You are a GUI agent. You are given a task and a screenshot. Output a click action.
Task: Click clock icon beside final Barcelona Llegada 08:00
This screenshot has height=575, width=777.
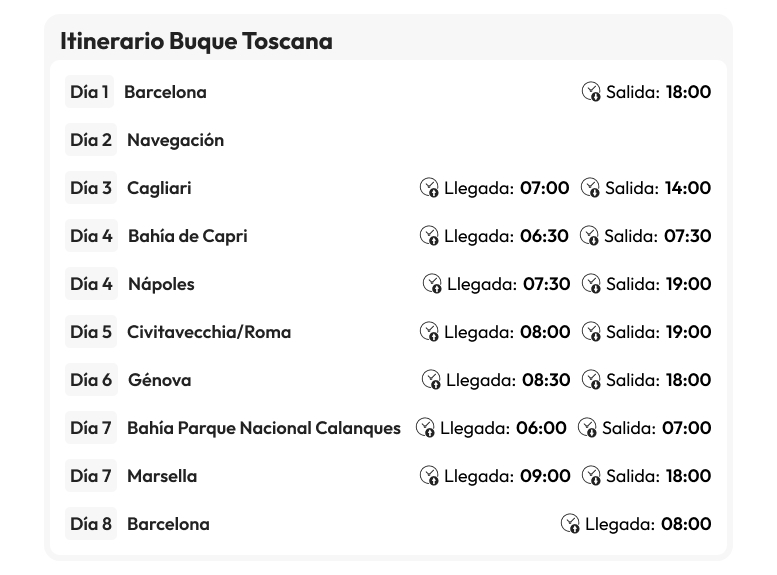(x=570, y=524)
